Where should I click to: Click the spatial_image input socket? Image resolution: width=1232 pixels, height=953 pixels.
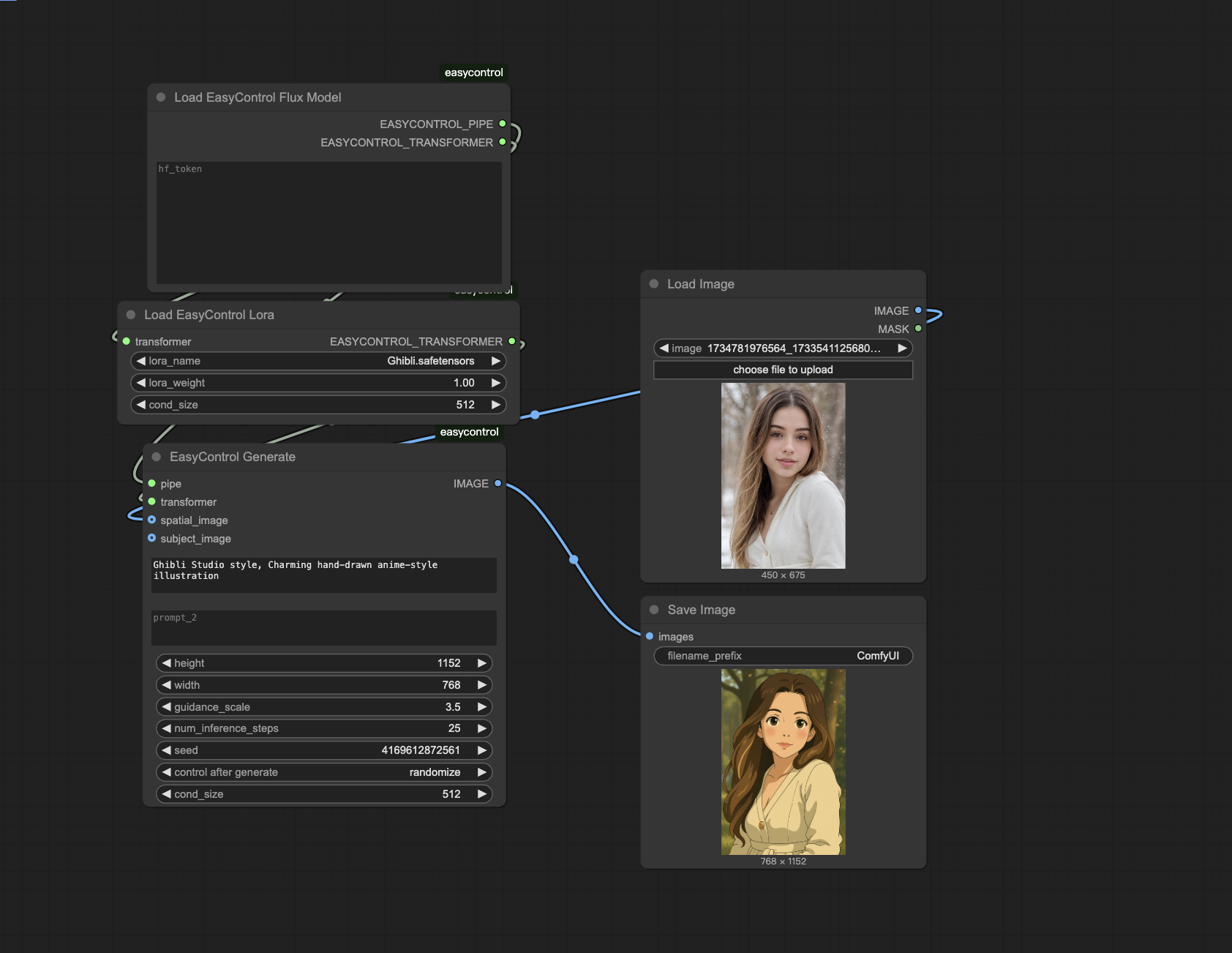[152, 520]
